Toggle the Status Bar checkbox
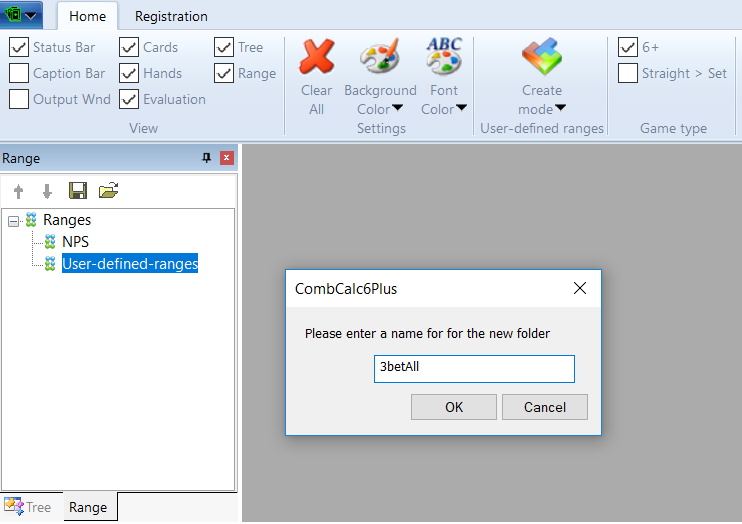Viewport: 742px width, 524px height. click(x=19, y=47)
